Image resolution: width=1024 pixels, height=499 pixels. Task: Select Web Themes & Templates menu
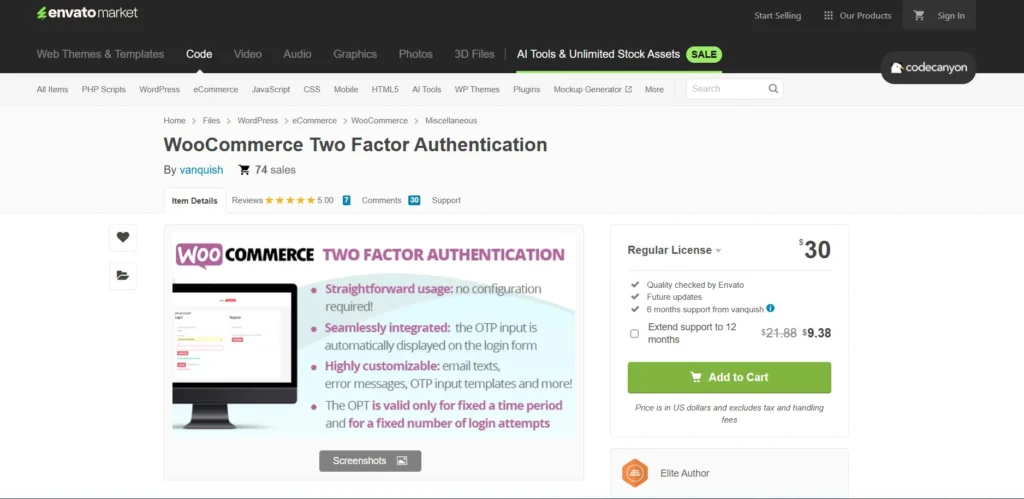[x=101, y=54]
